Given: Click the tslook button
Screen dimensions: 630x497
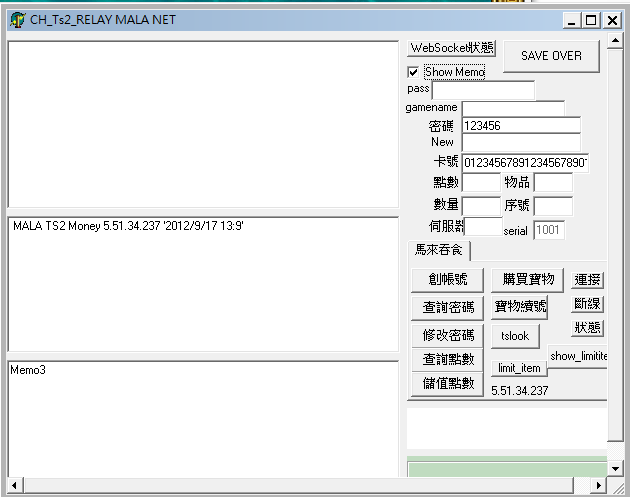Looking at the screenshot, I should pyautogui.click(x=515, y=336).
